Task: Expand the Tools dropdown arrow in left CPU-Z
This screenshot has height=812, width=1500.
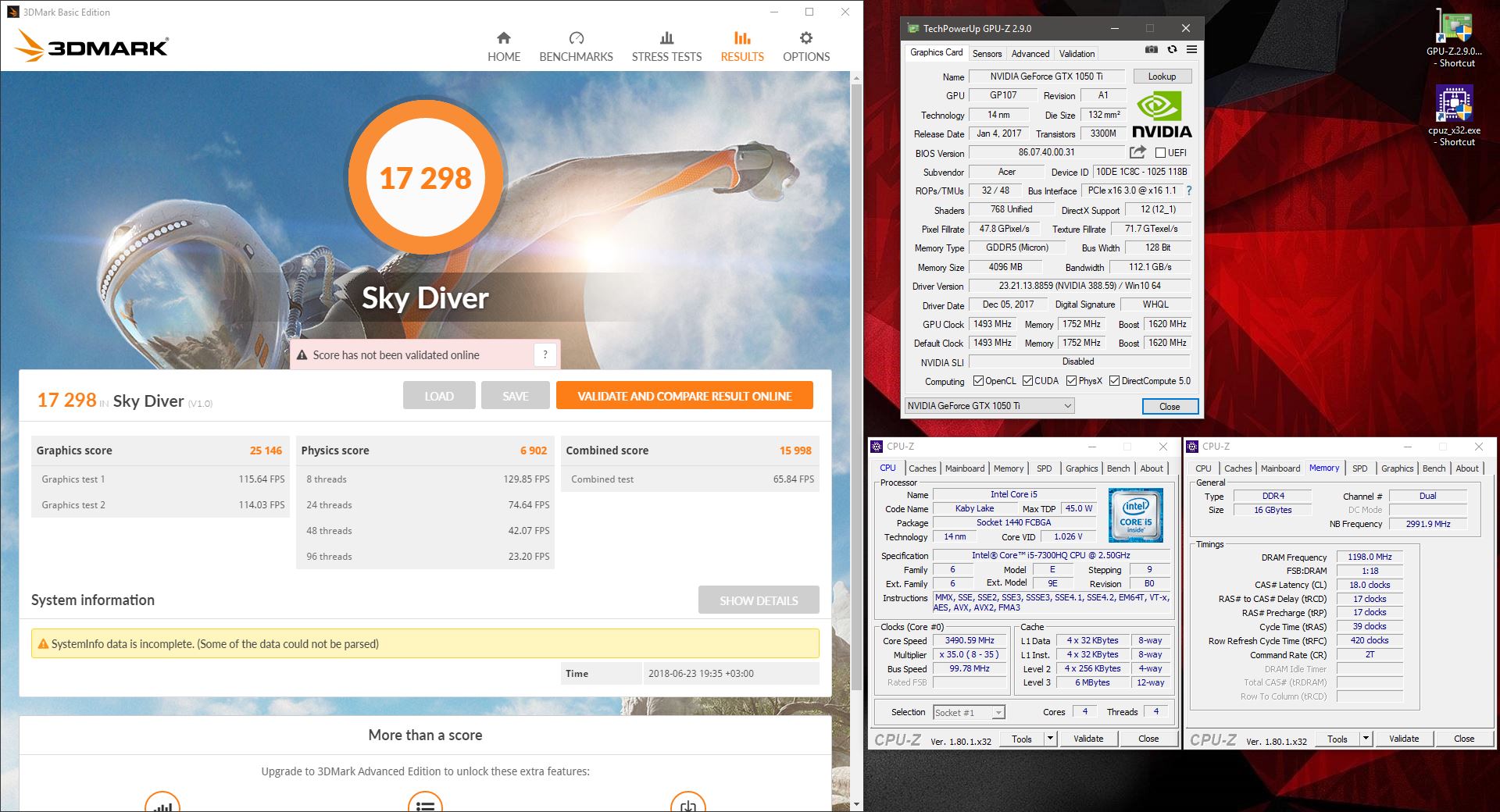Action: point(1050,739)
